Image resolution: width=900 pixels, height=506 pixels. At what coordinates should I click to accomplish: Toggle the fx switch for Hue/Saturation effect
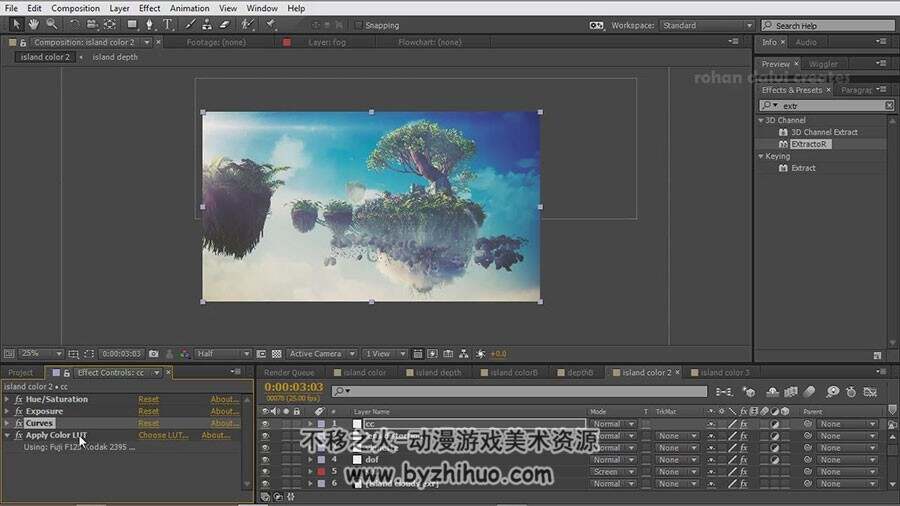18,399
